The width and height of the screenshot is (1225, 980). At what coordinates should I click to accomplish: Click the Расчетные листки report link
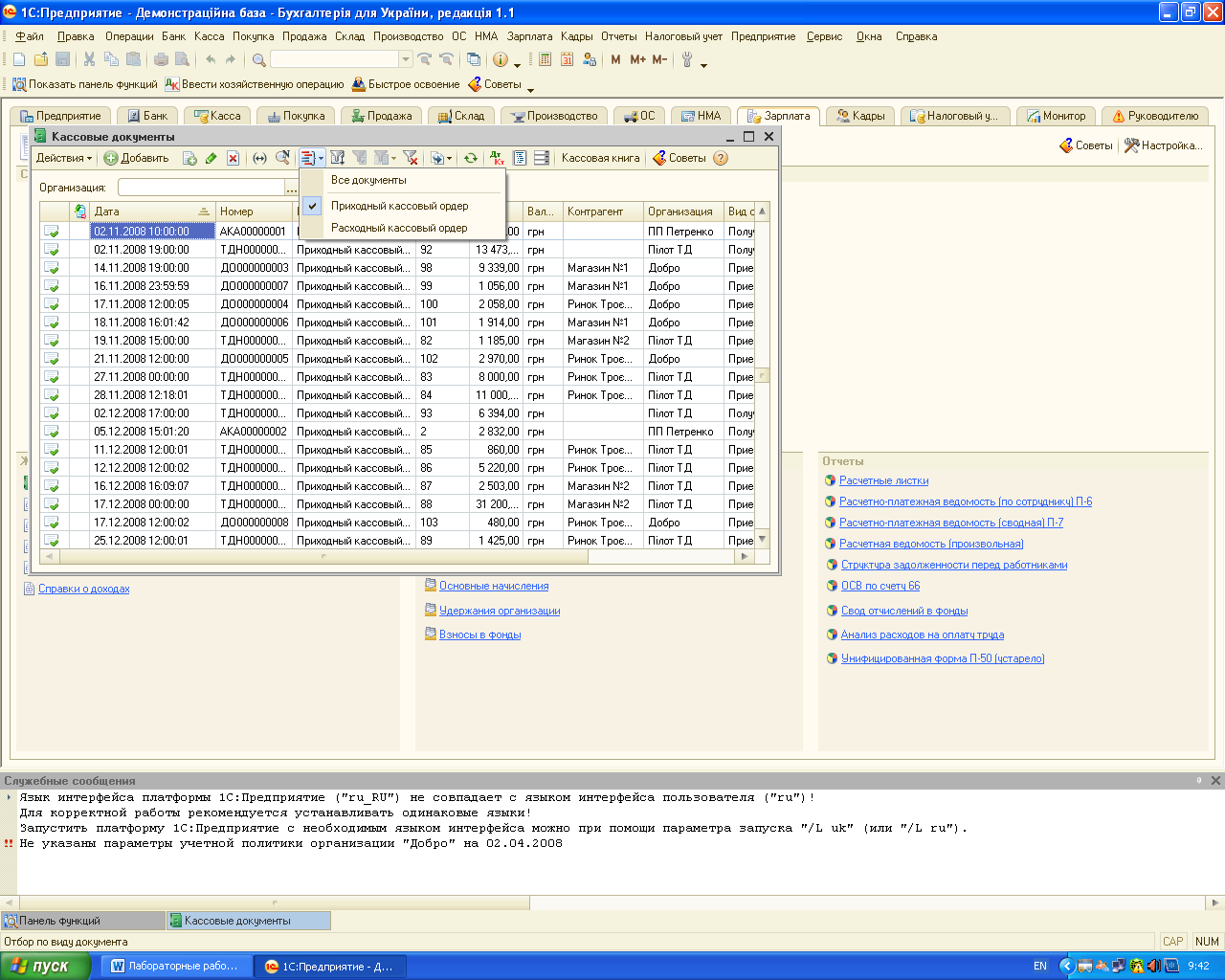tap(883, 480)
